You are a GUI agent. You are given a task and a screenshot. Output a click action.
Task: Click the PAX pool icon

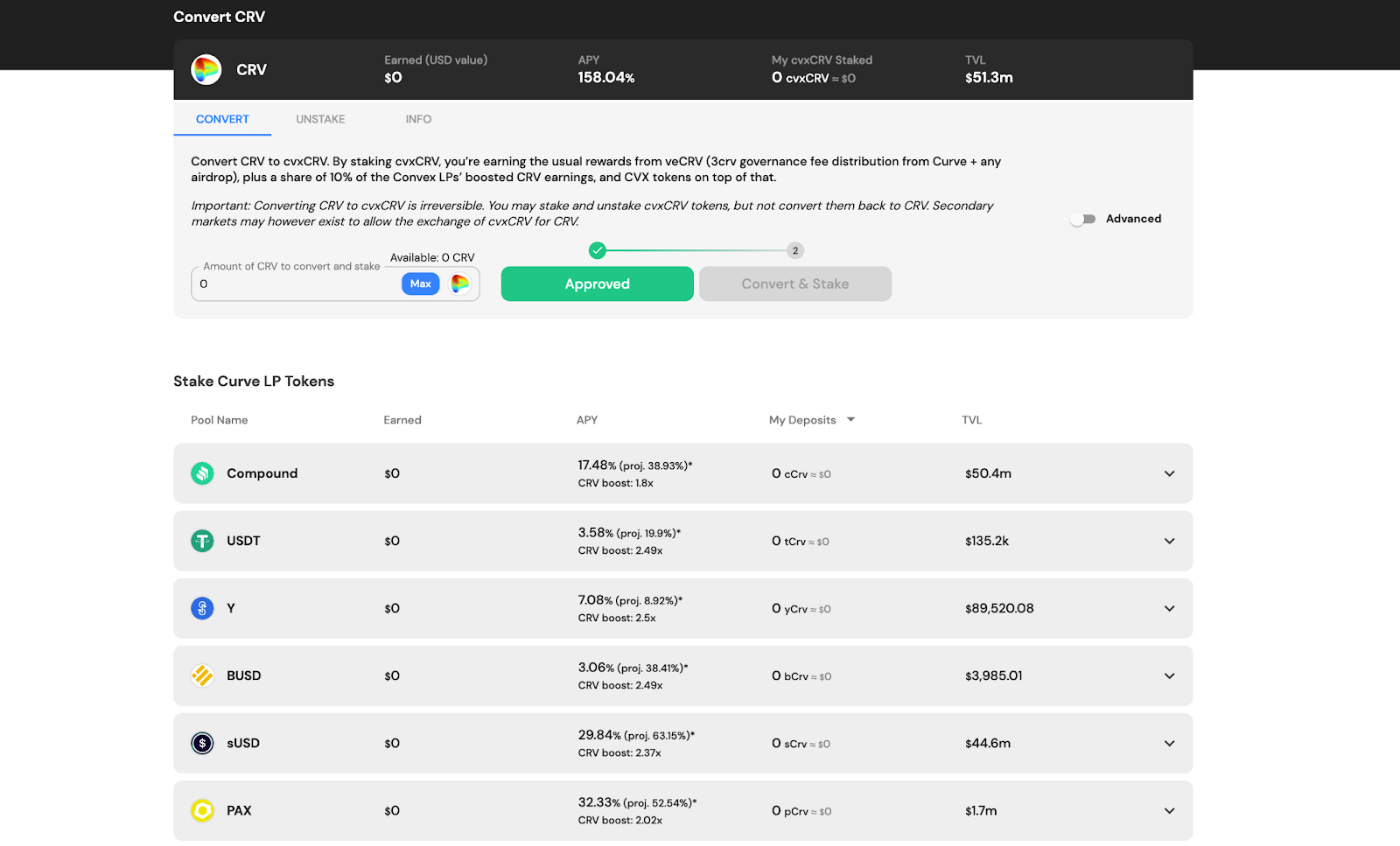[x=203, y=811]
